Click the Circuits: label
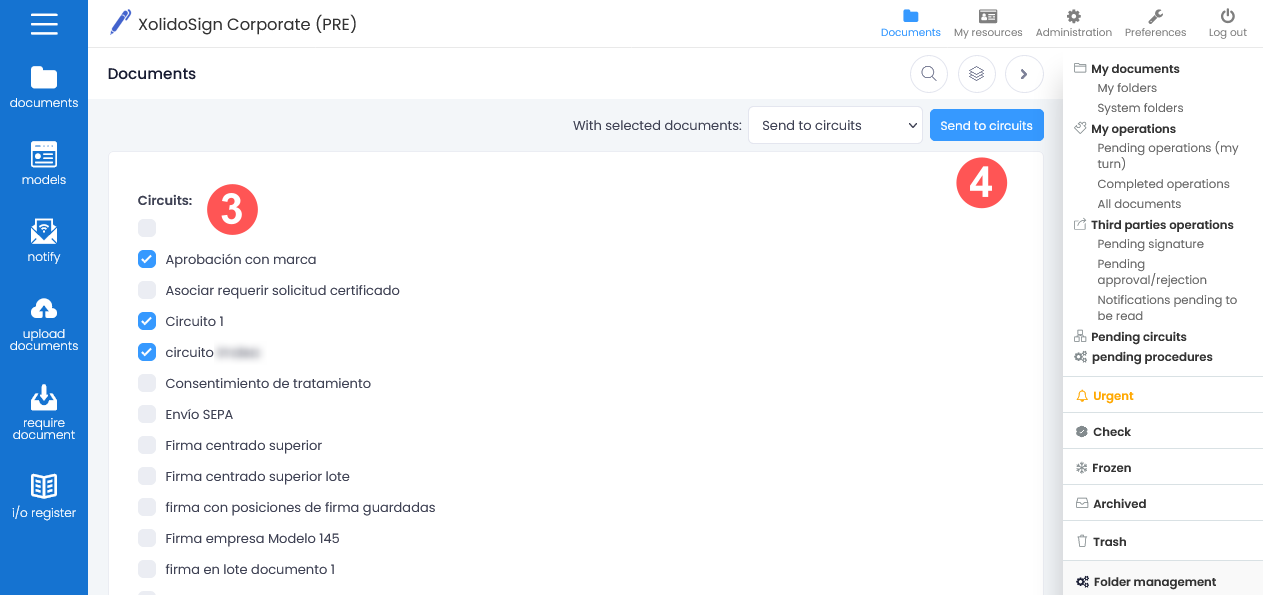This screenshot has width=1263, height=595. 165,201
